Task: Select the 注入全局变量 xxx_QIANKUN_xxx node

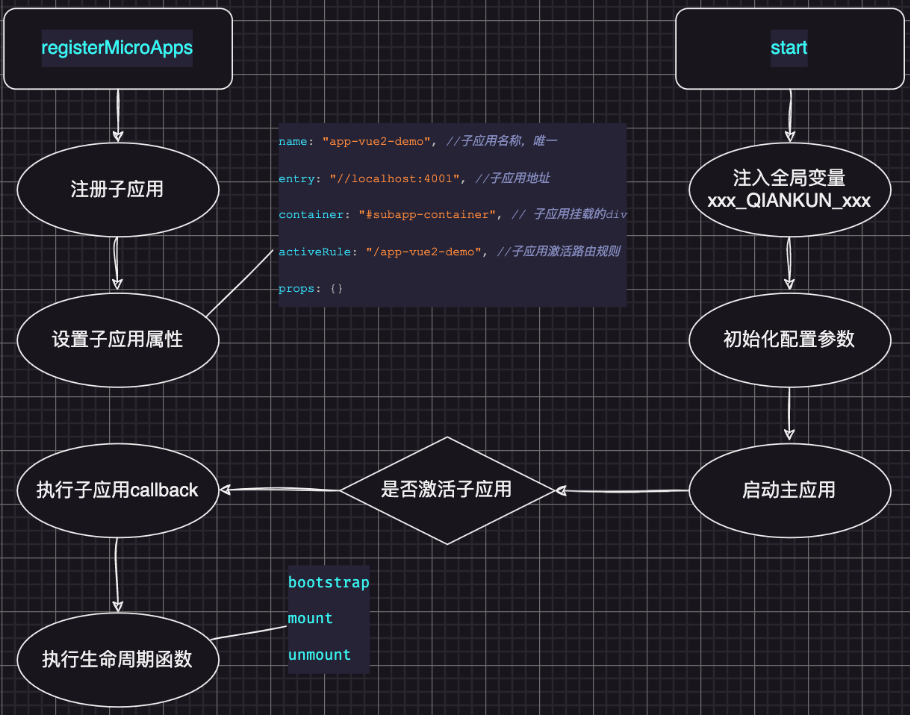Action: click(x=790, y=189)
